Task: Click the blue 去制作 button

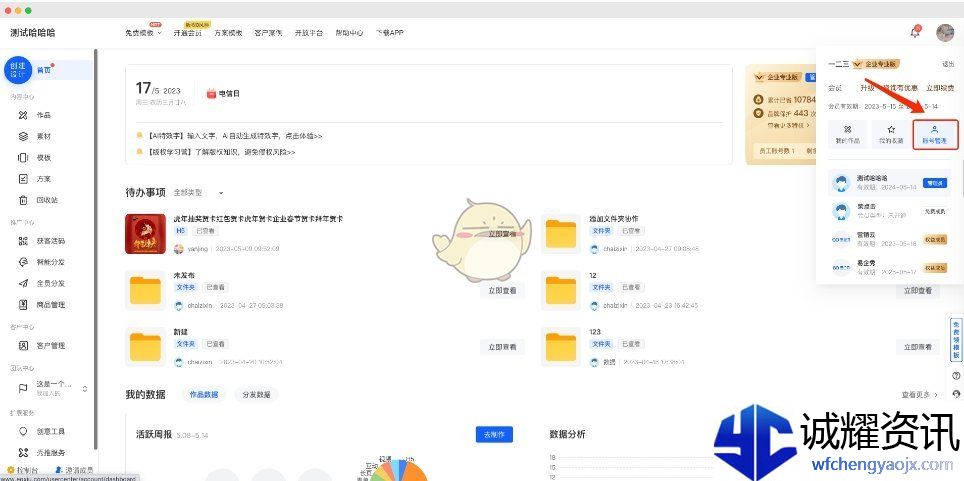Action: click(494, 434)
